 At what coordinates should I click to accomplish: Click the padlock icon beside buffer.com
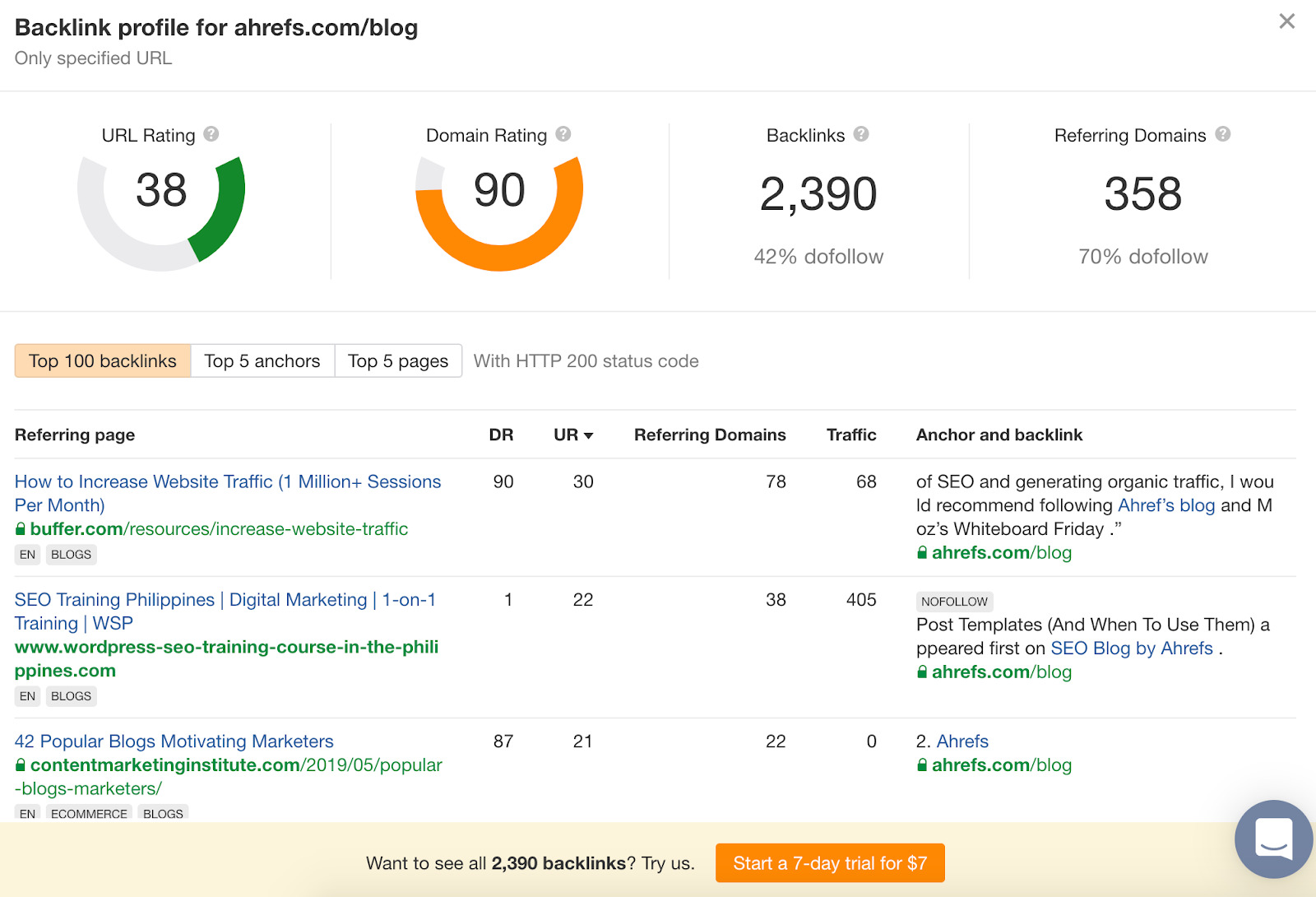(x=21, y=528)
